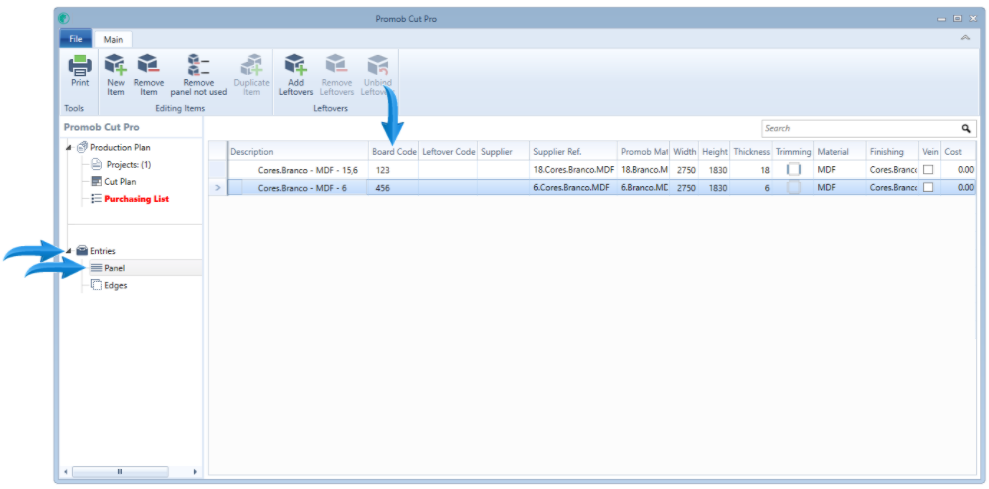989x489 pixels.
Task: Toggle Trimming checkbox for board 456
Action: pyautogui.click(x=793, y=187)
